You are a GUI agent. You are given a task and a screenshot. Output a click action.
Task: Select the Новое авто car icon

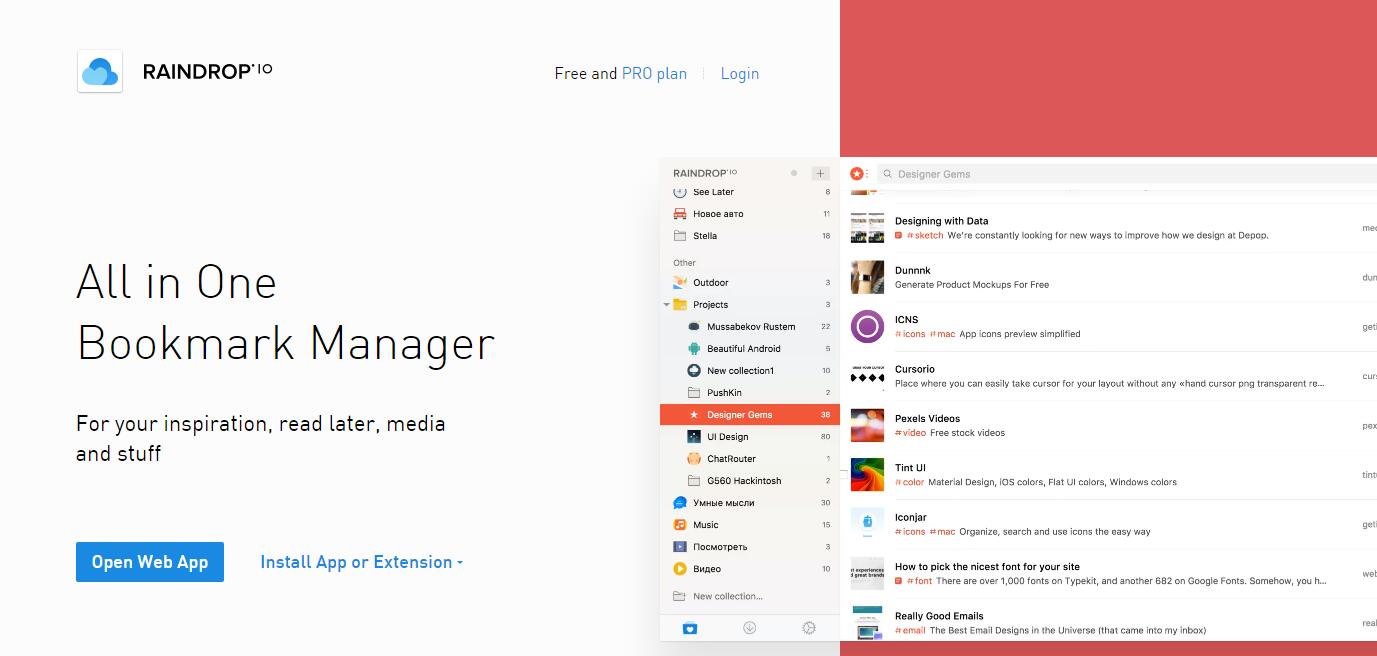point(680,214)
